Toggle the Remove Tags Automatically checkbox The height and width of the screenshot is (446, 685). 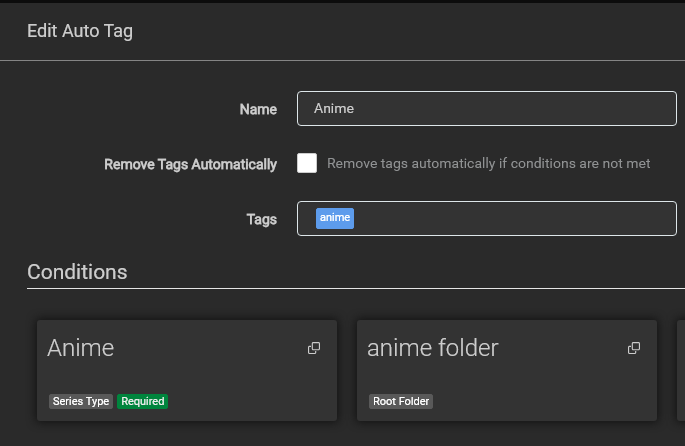pos(307,163)
